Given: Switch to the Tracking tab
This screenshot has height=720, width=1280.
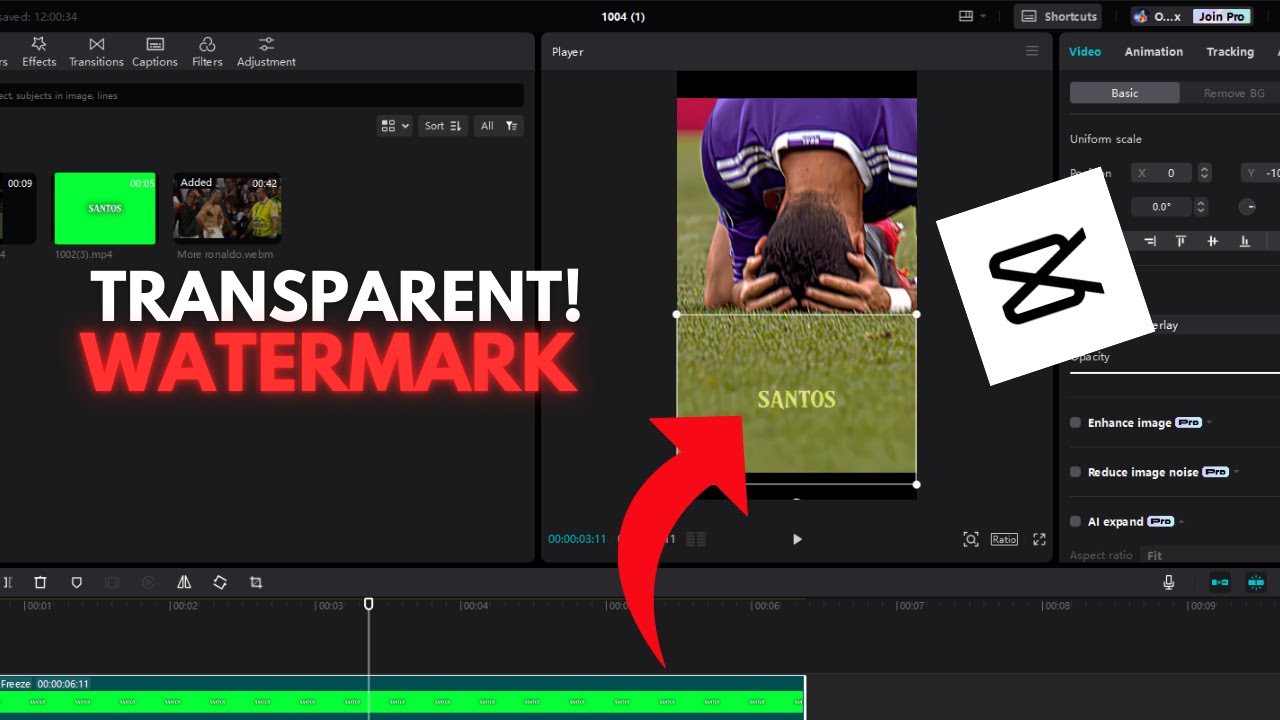Looking at the screenshot, I should (1230, 52).
